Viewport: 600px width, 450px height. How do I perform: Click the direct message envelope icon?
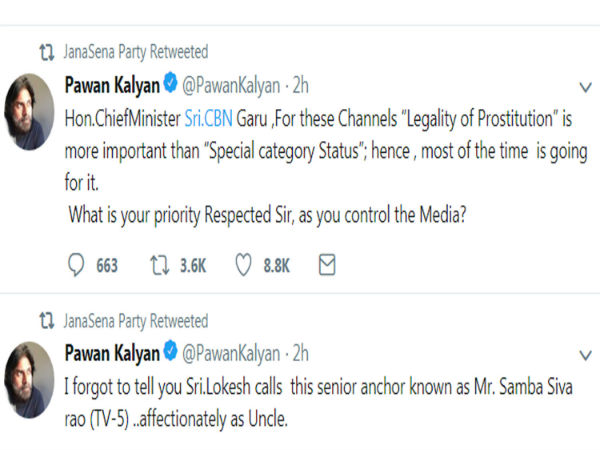tap(326, 265)
